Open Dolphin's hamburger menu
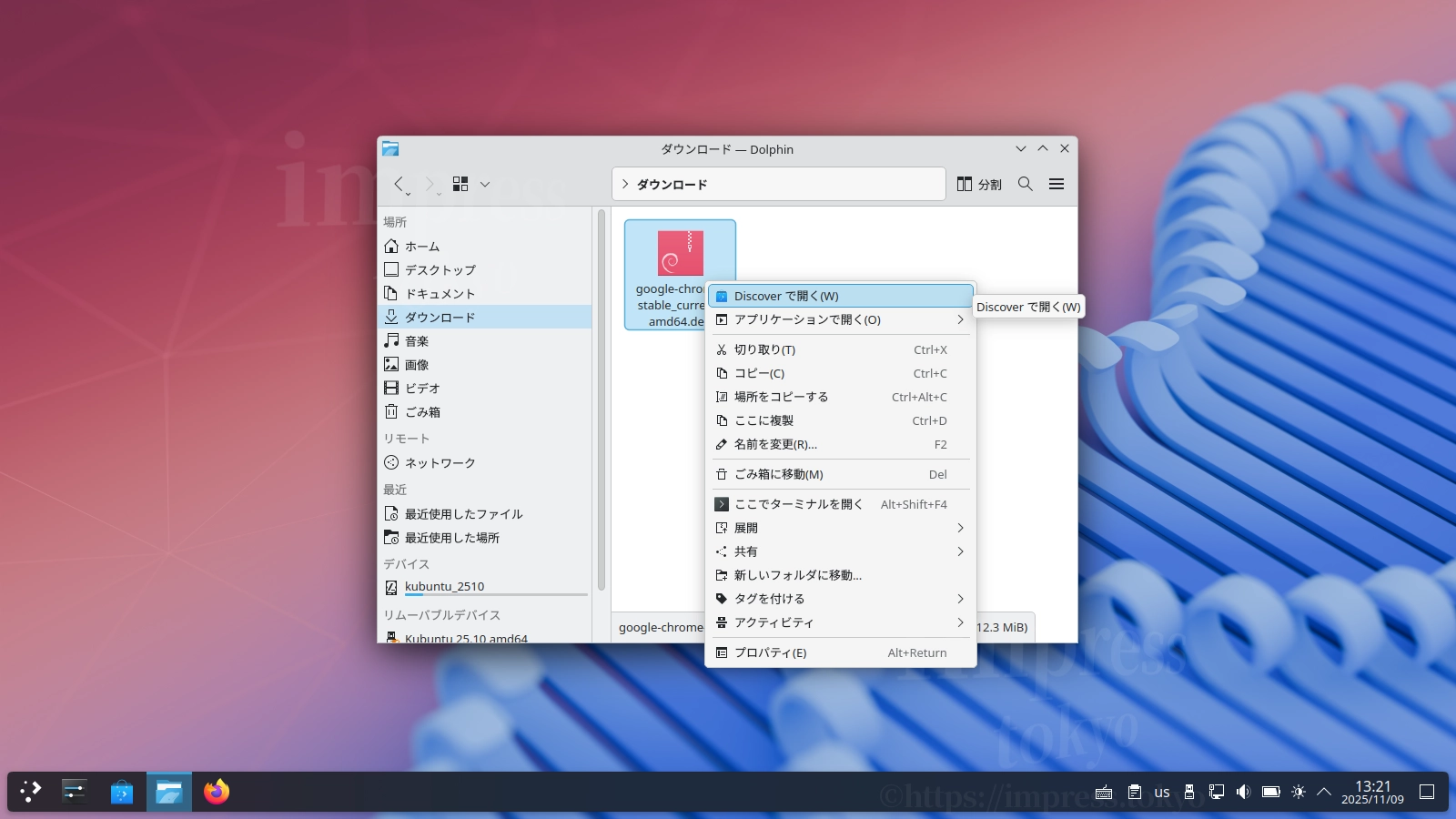The image size is (1456, 819). point(1057,184)
